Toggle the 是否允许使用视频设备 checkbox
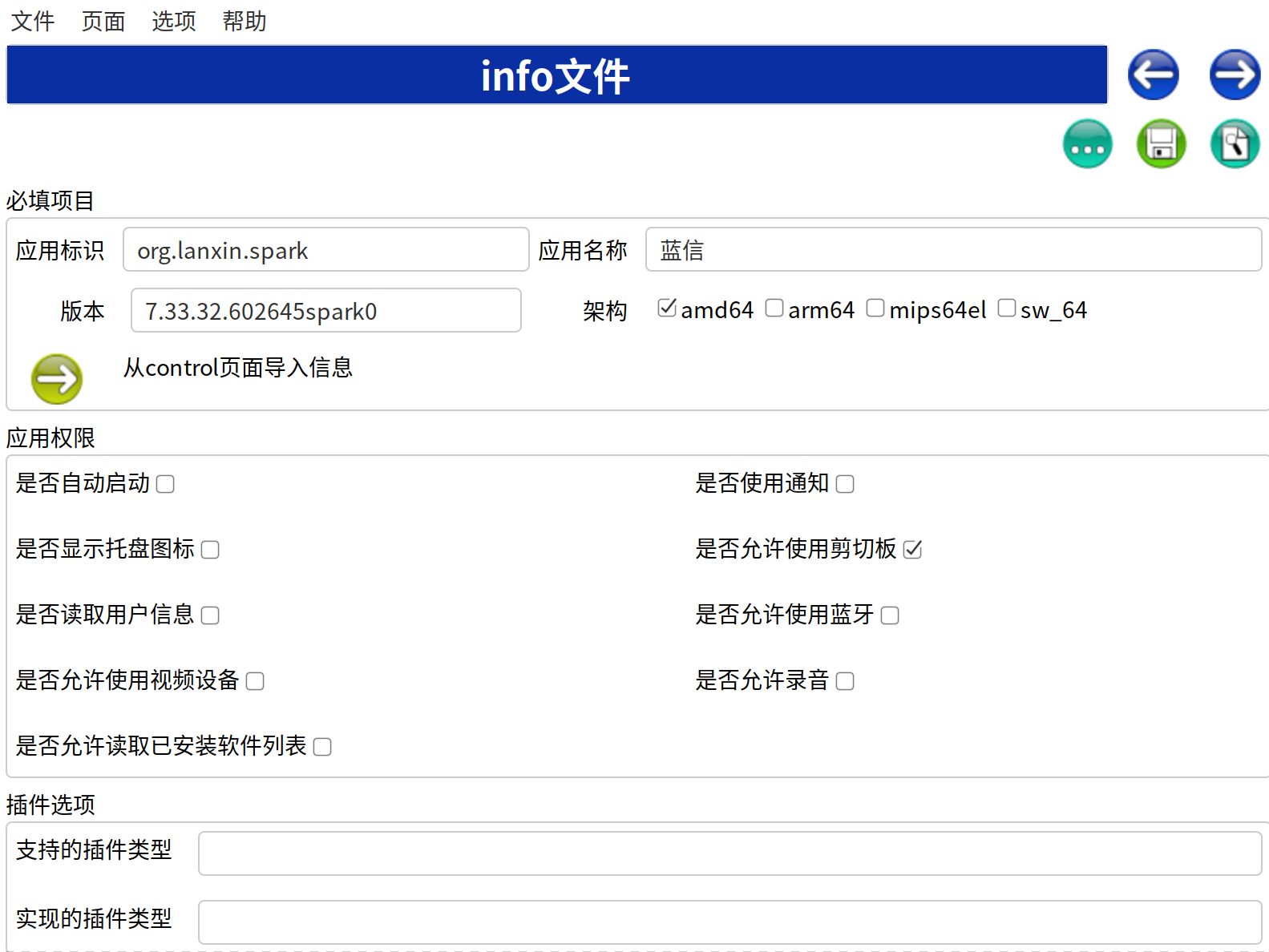Viewport: 1269px width, 952px height. (x=255, y=681)
